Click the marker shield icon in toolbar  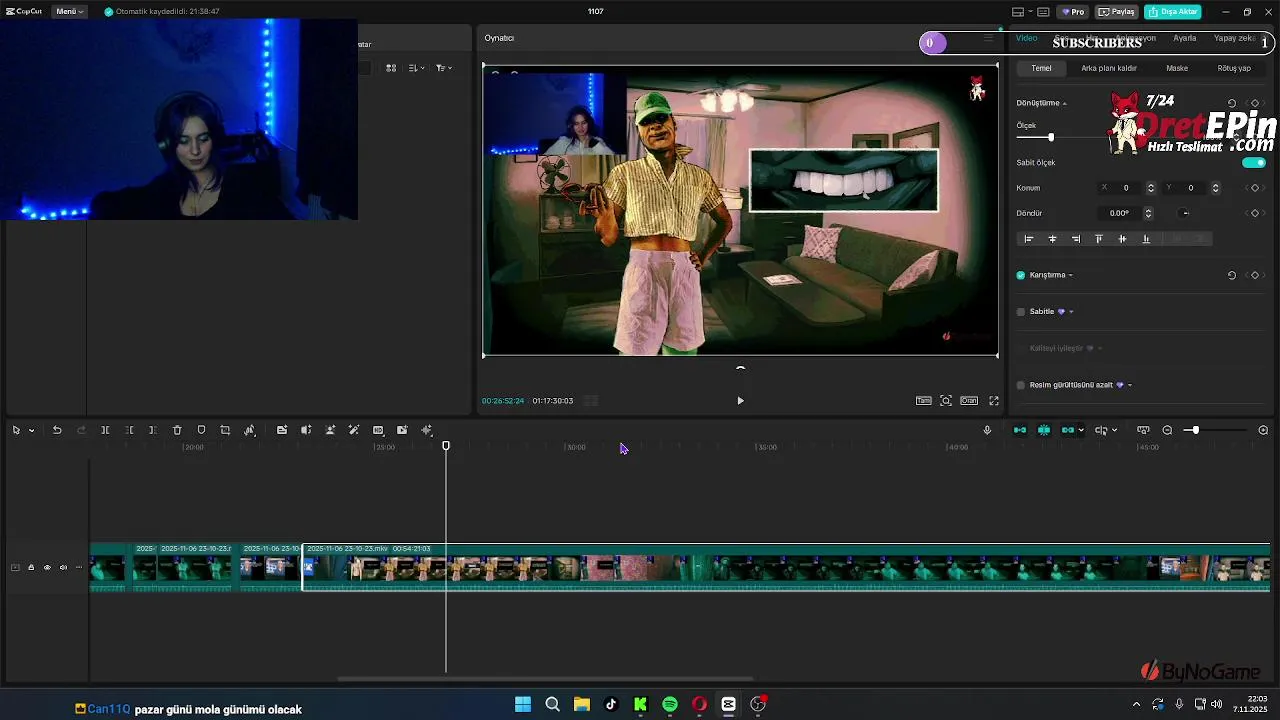(201, 430)
